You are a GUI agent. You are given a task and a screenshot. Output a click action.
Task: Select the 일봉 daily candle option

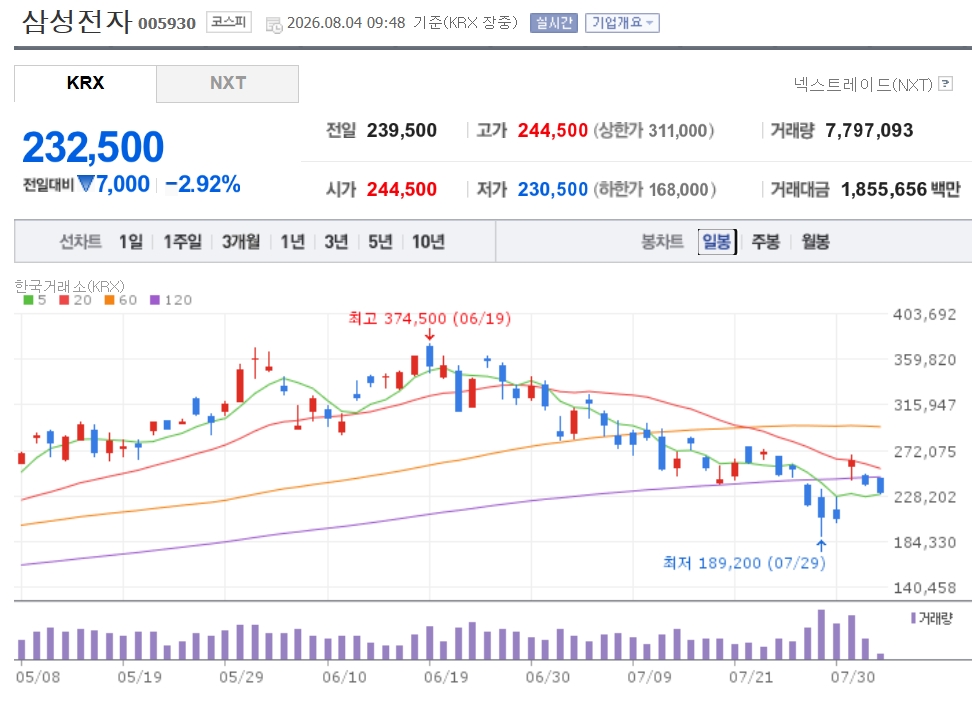pyautogui.click(x=717, y=241)
